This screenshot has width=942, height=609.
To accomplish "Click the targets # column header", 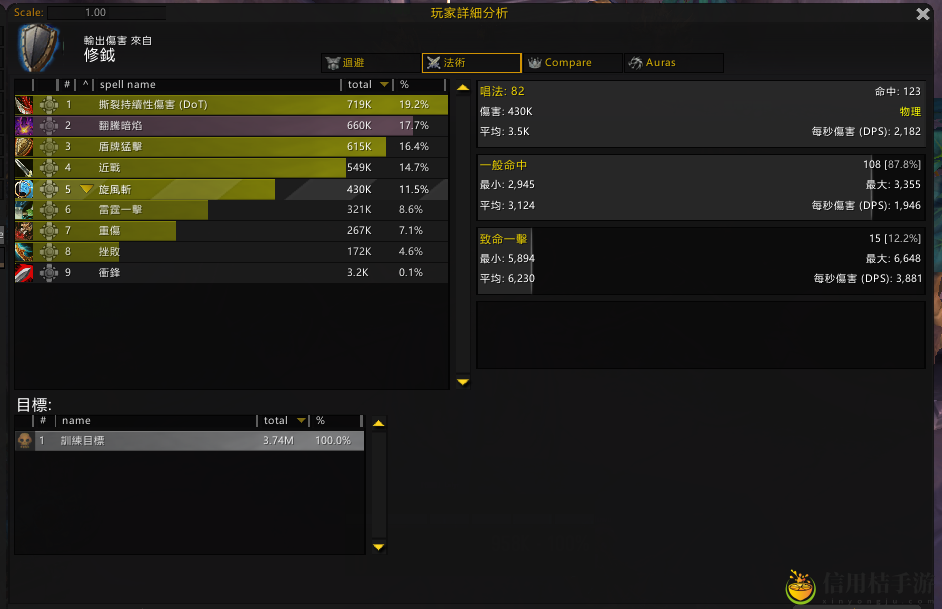I will point(43,420).
